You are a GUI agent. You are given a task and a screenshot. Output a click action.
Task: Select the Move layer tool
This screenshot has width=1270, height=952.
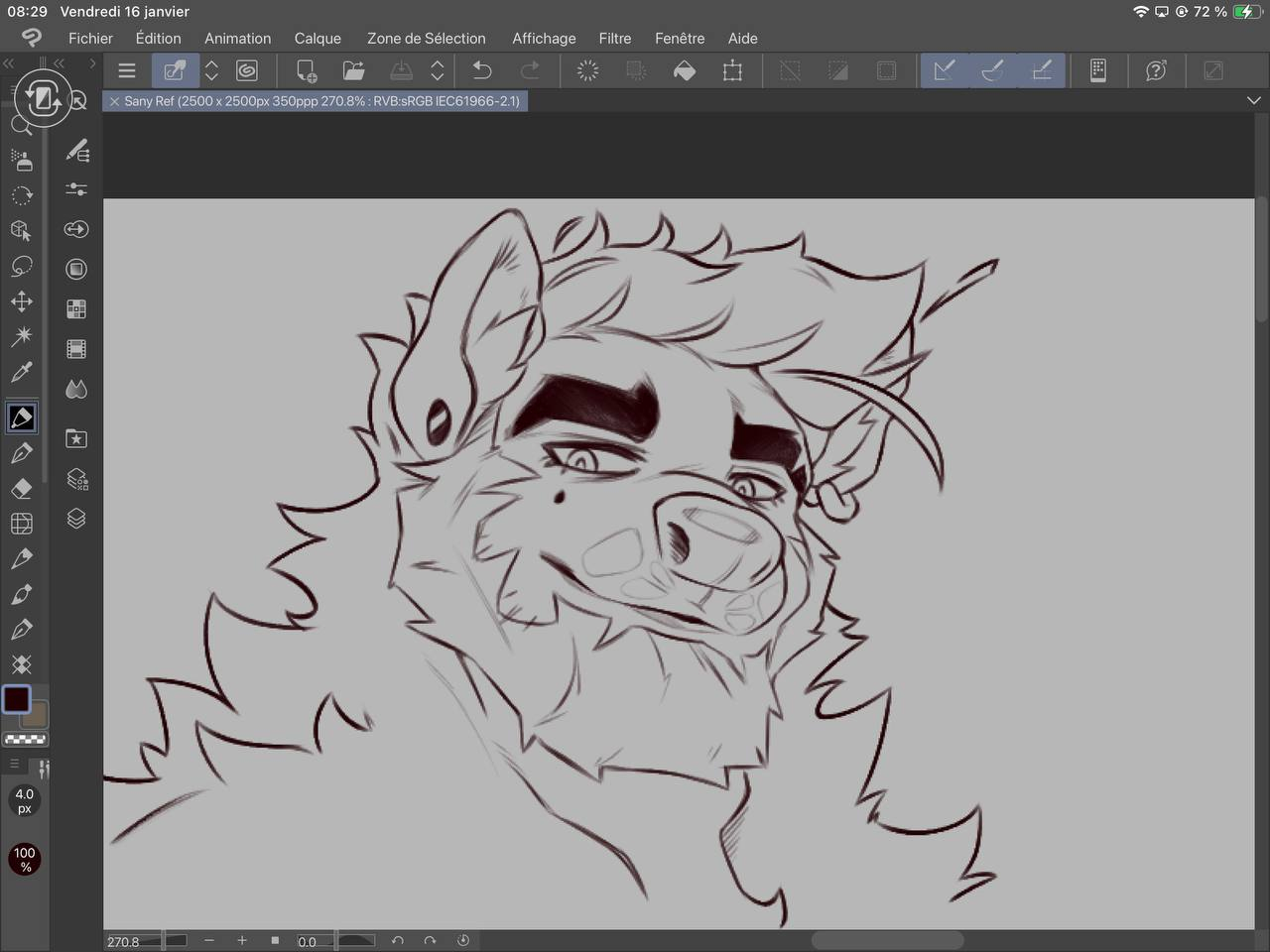click(x=21, y=301)
